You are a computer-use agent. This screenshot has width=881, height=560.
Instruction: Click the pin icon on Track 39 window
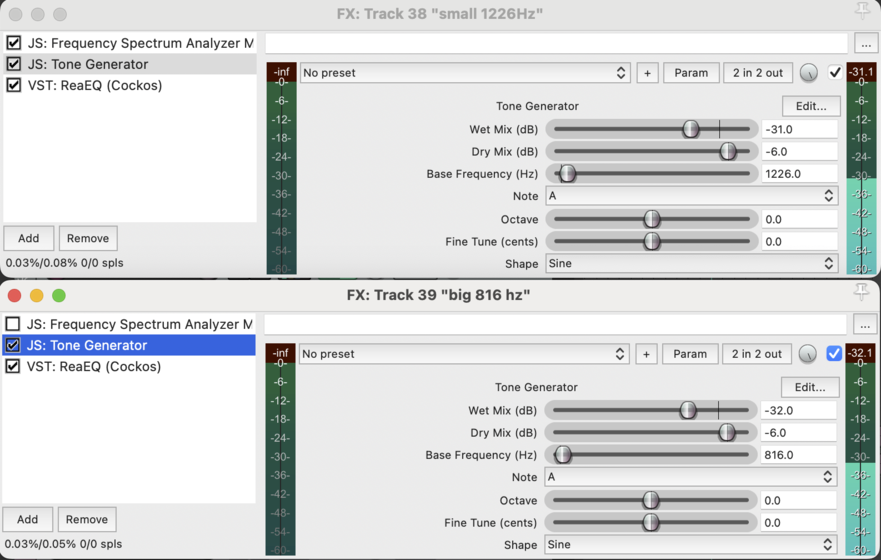[861, 292]
